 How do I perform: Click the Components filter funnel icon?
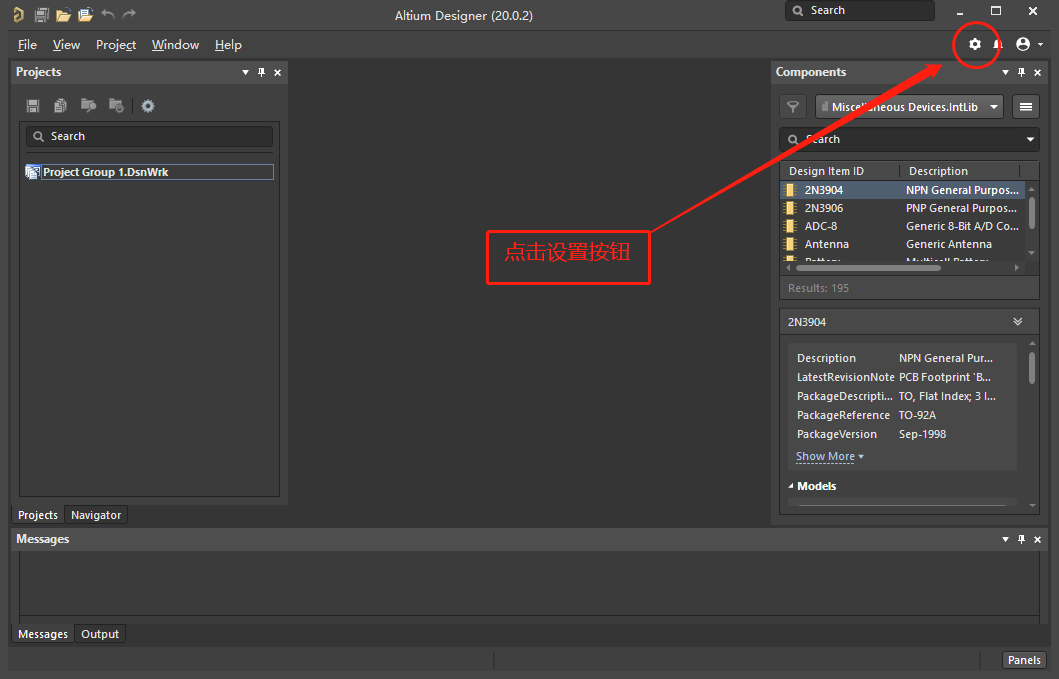794,107
